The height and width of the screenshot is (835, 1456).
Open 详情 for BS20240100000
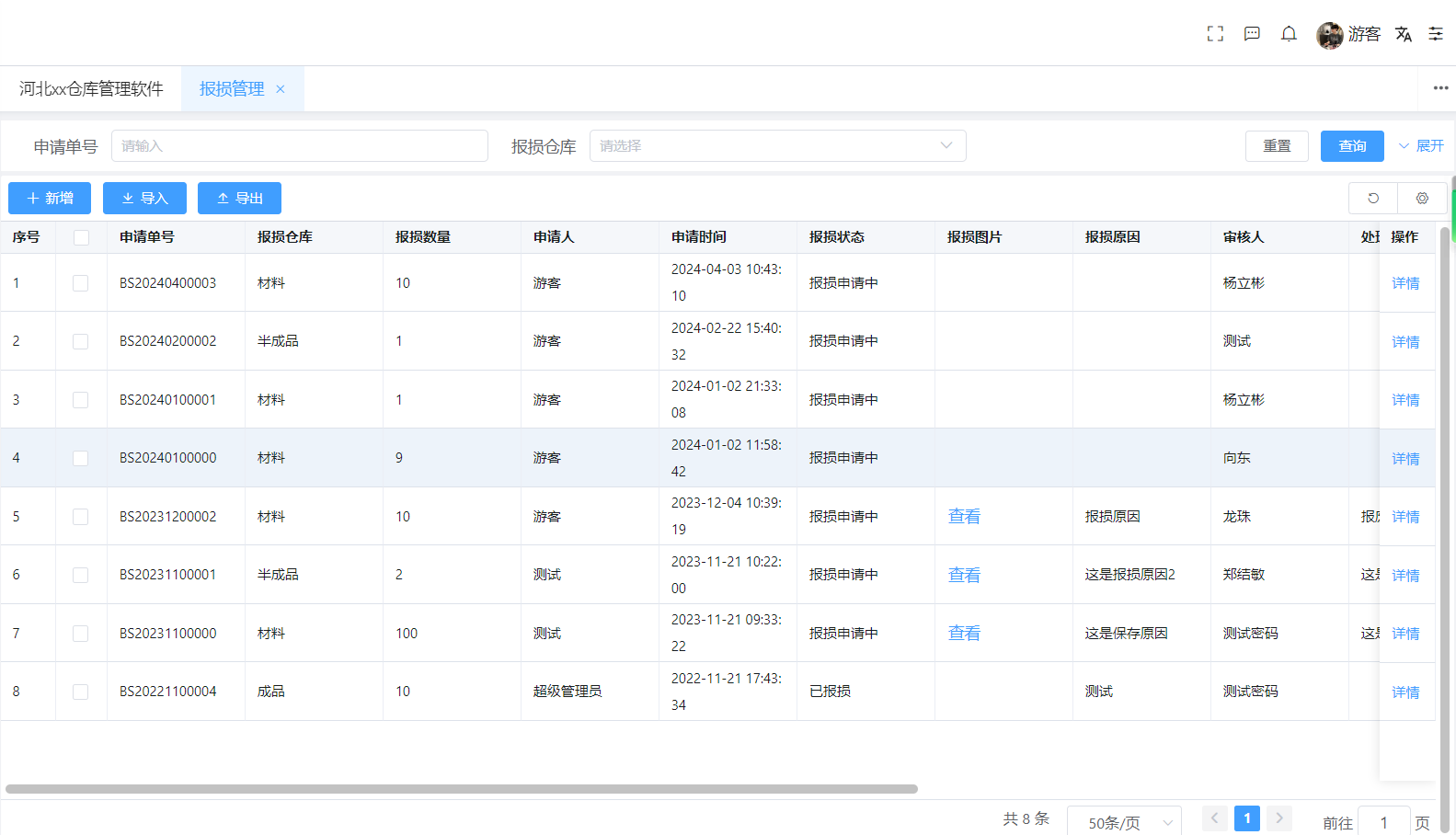click(x=1405, y=459)
